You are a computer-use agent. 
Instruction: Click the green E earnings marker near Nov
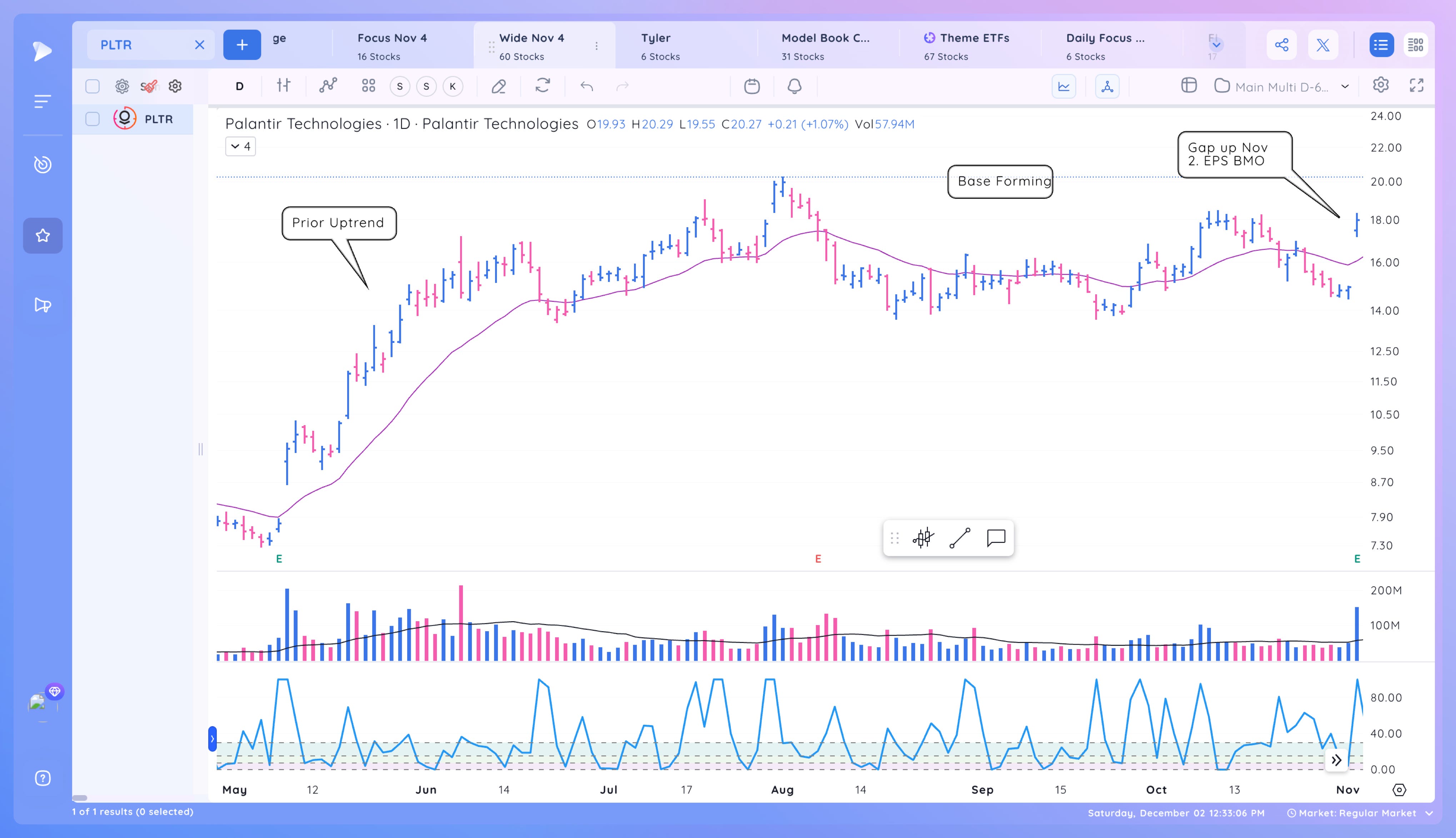pos(1357,559)
